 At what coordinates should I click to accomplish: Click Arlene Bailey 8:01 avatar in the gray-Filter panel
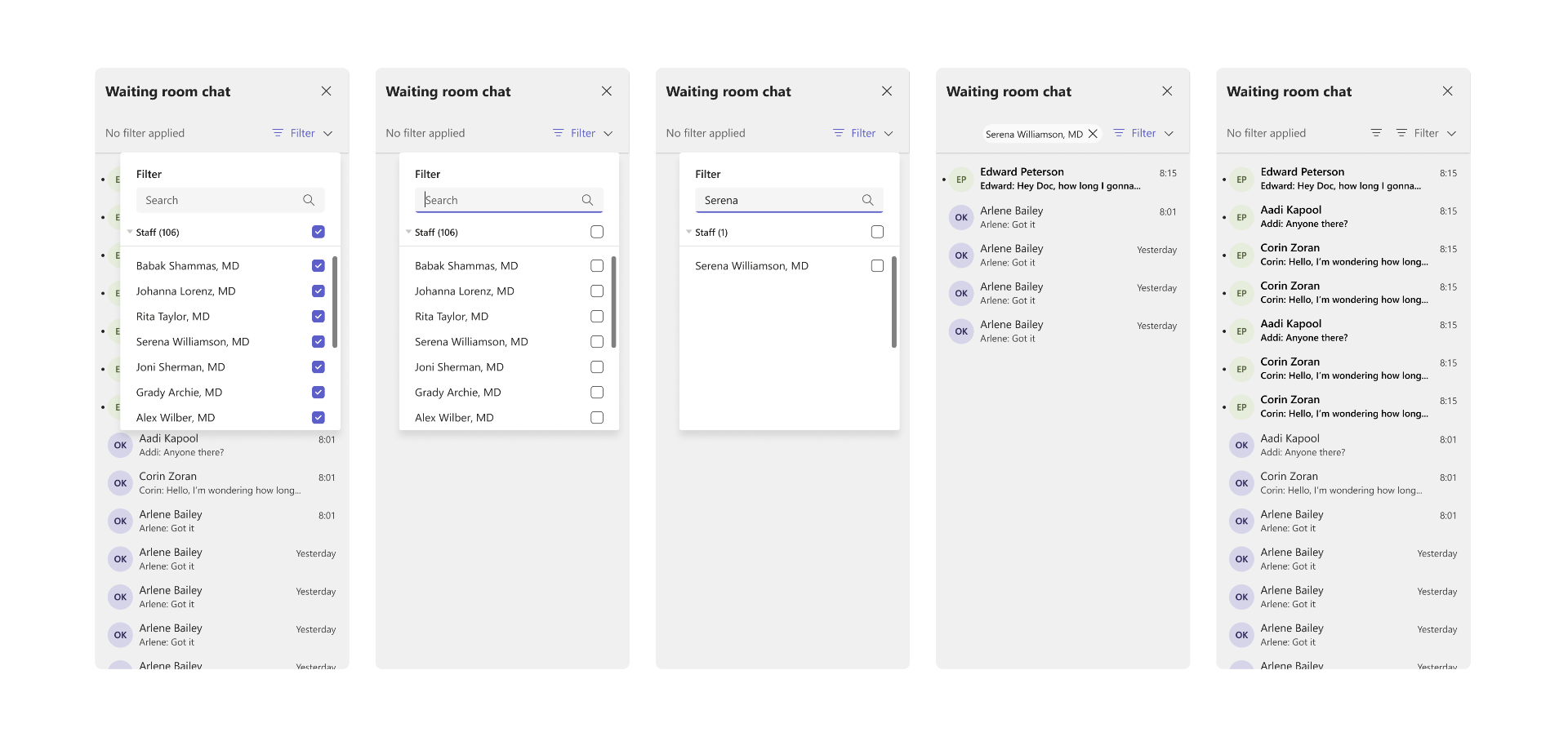[x=1241, y=521]
